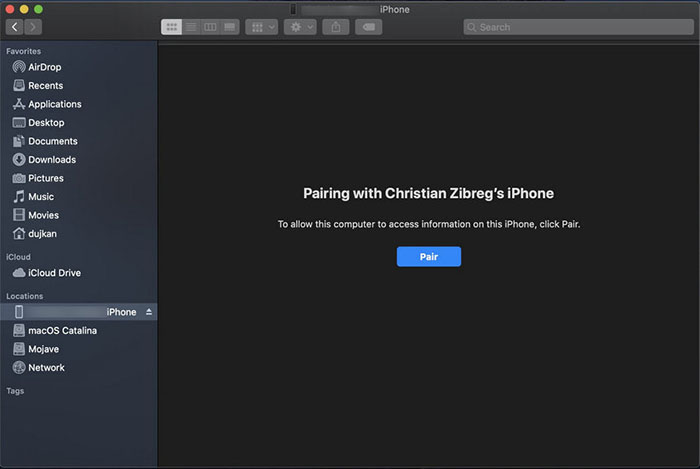Open Network in the sidebar
The height and width of the screenshot is (469, 700).
tap(79, 368)
